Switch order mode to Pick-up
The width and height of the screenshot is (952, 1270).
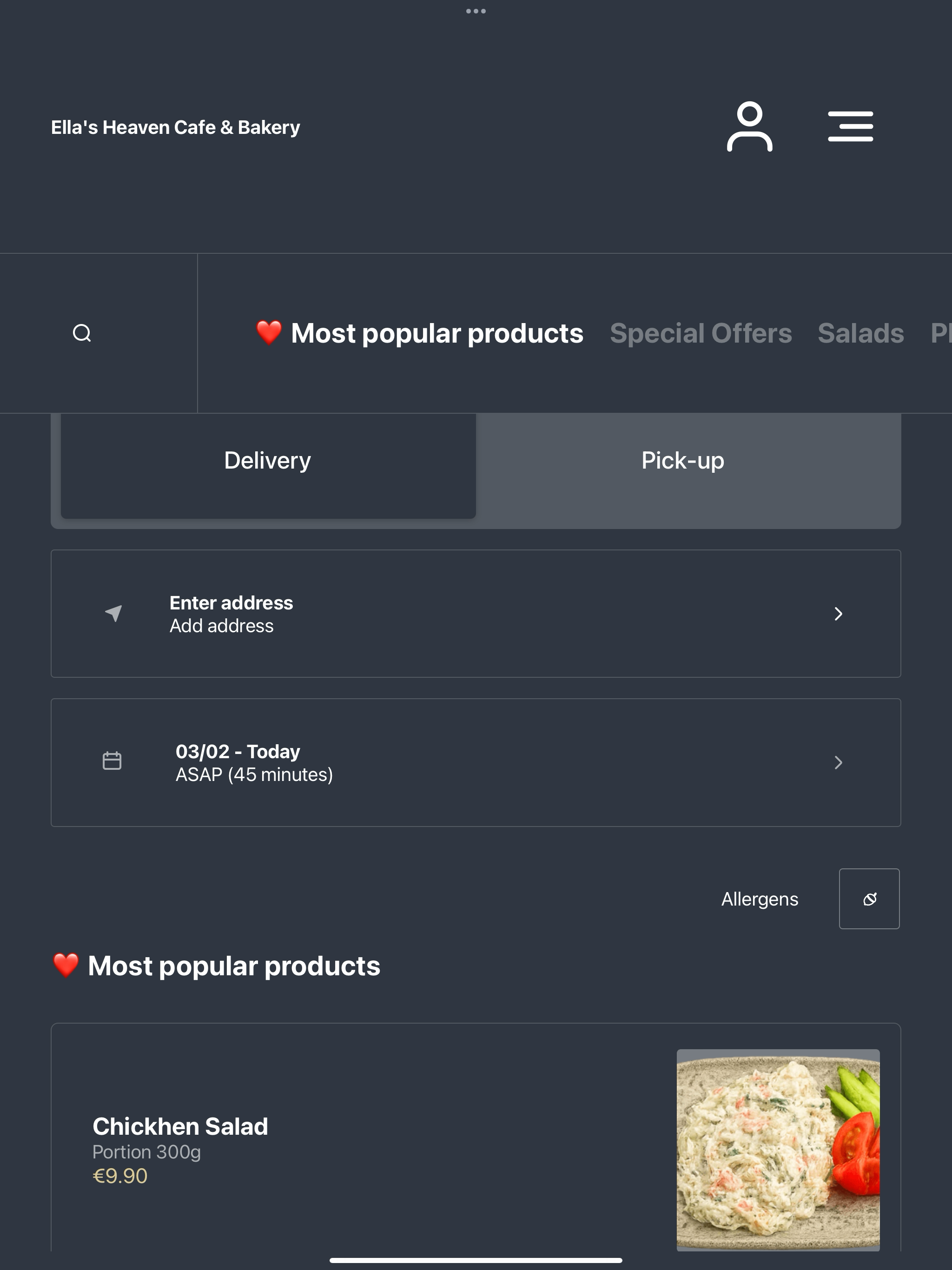tap(683, 461)
